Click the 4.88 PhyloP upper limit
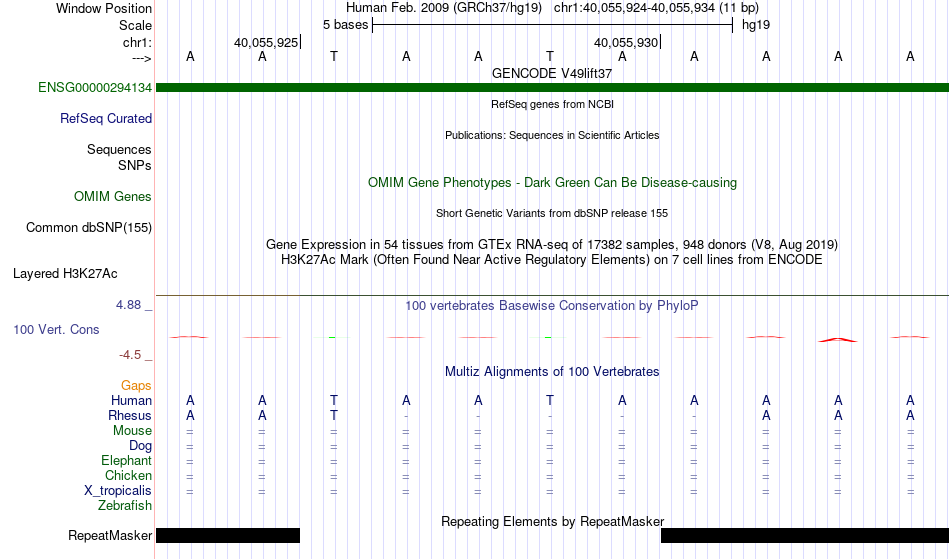The image size is (950, 559). [128, 305]
